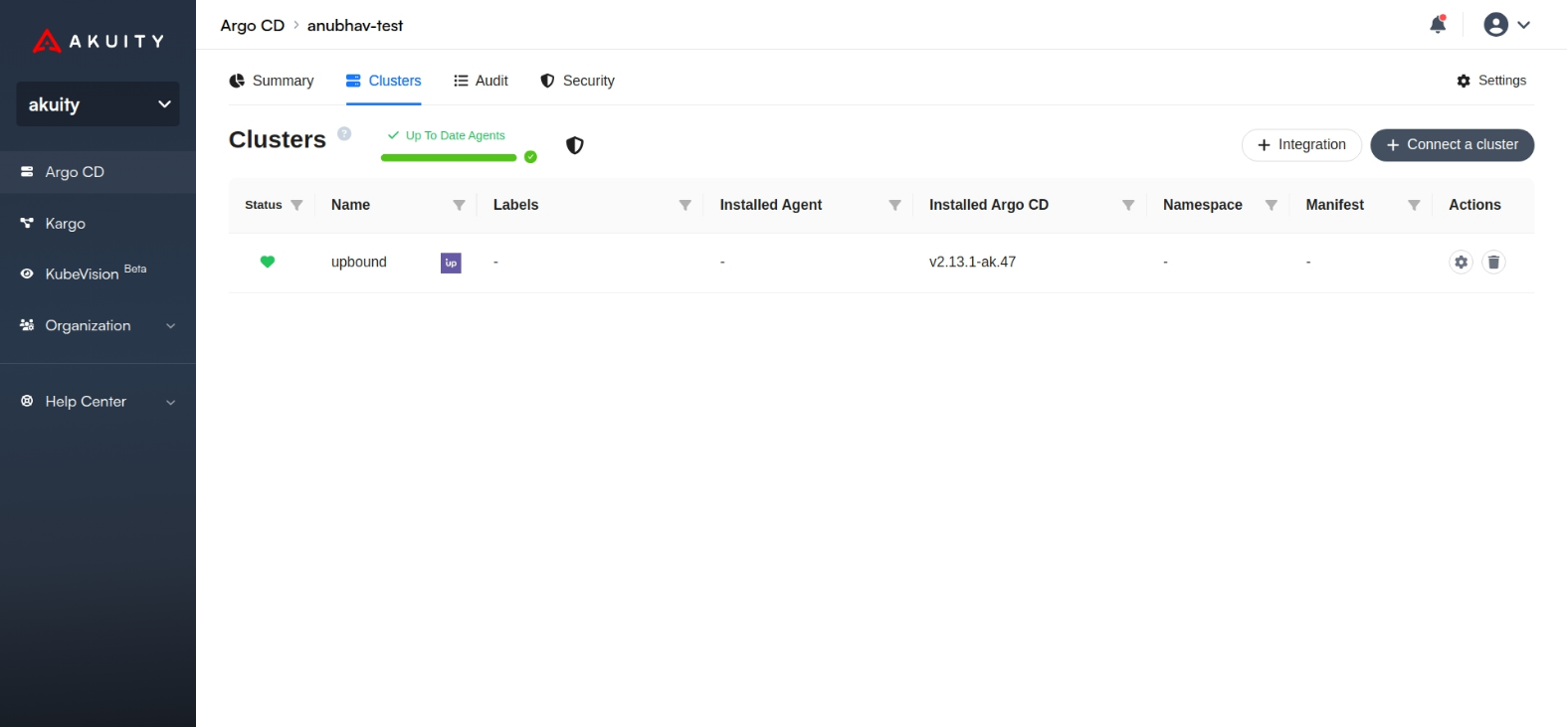
Task: Click the Integration button
Action: click(1301, 145)
